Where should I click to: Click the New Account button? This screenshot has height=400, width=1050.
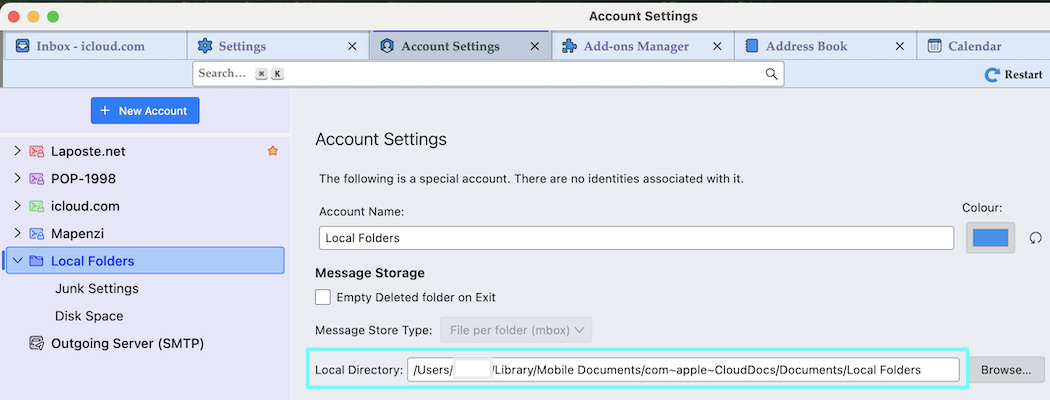coord(145,111)
